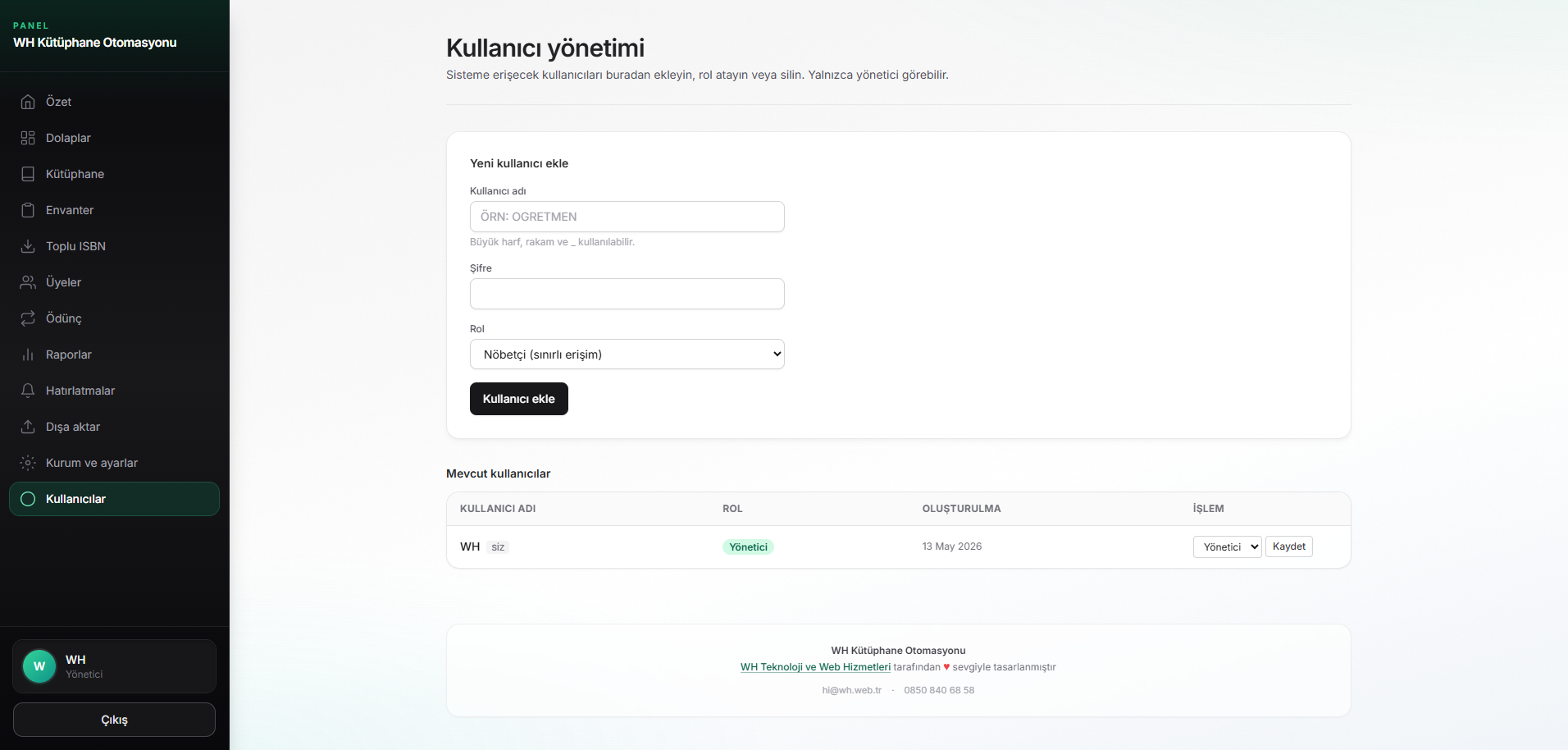
Task: Click the hi@wh.web.tr email text
Action: pos(852,690)
